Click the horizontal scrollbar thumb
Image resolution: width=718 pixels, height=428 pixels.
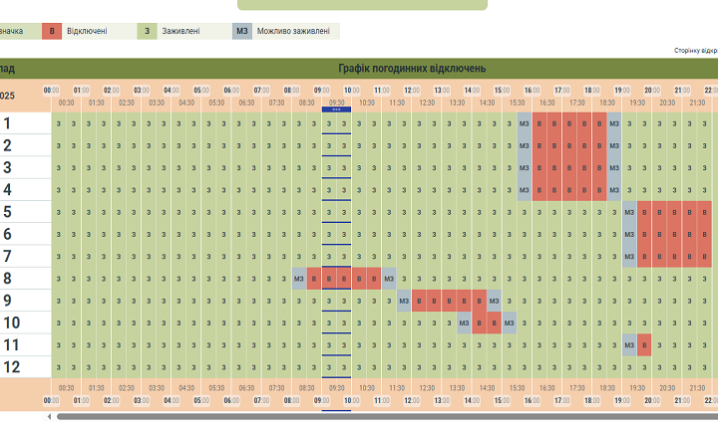[x=380, y=417]
